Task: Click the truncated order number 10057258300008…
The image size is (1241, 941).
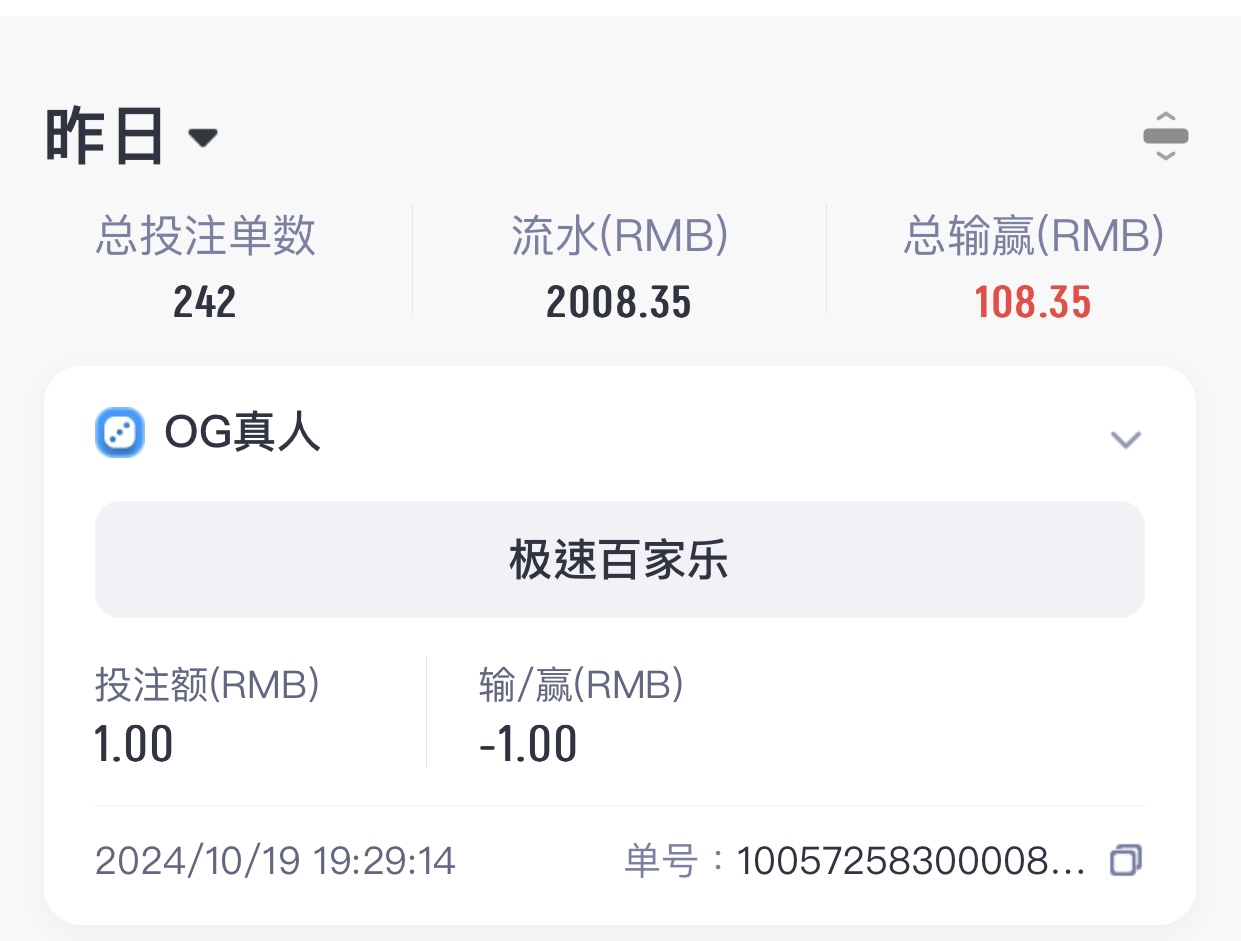Action: pyautogui.click(x=910, y=860)
